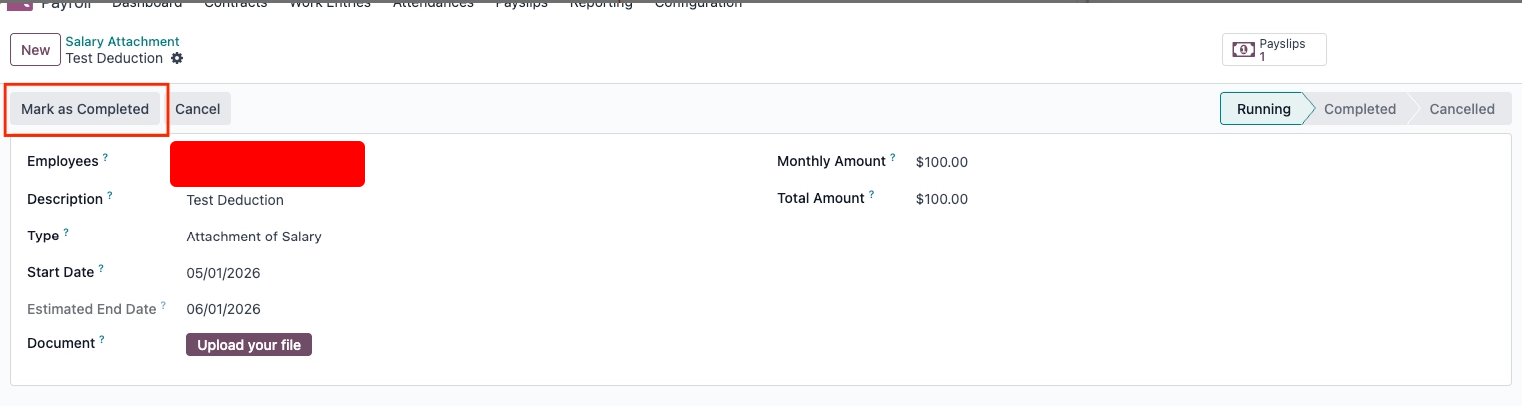
Task: Click the money icon on Payslips stat button
Action: pos(1243,50)
